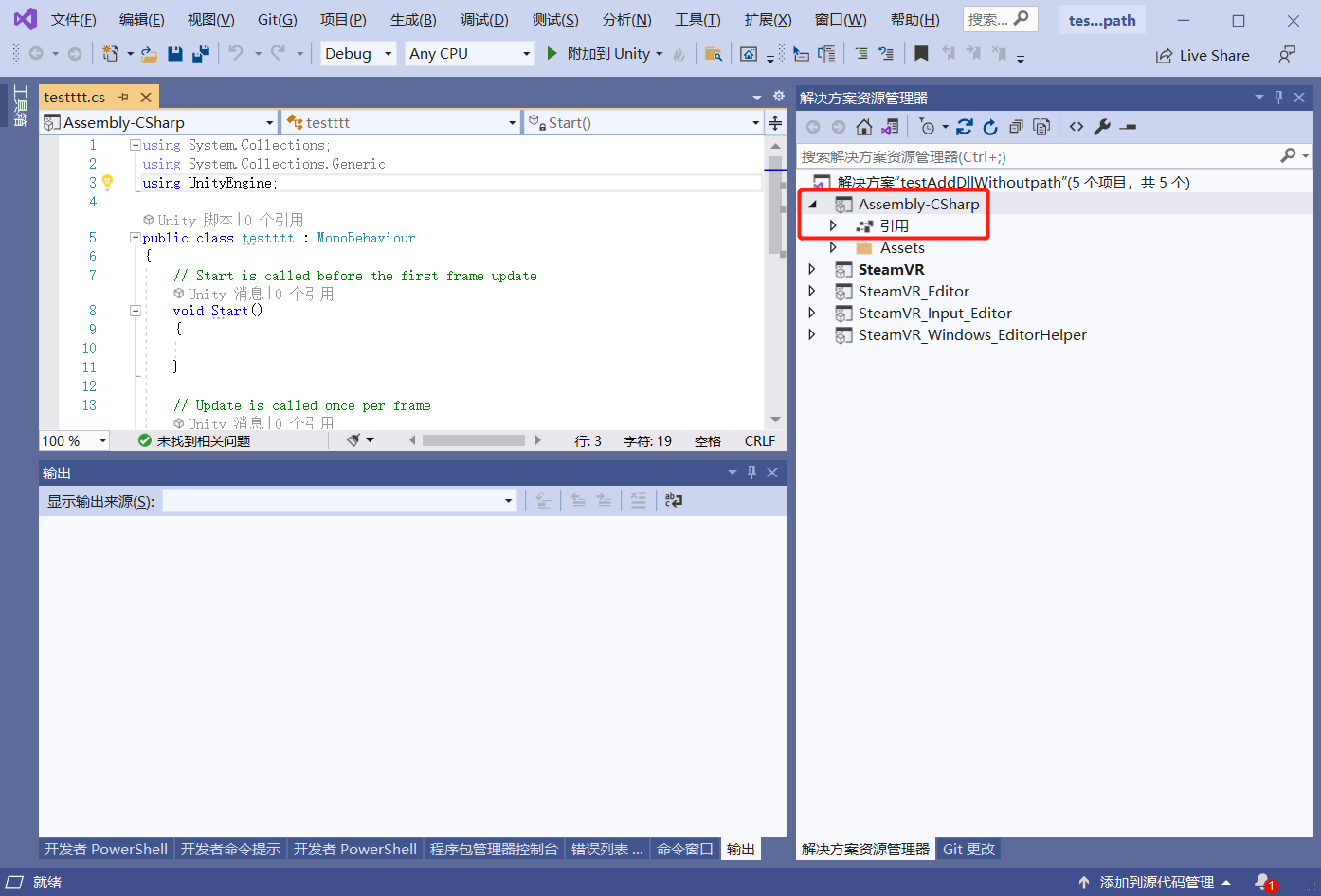Toggle pin on Solution Explorer panel

coord(1278,98)
